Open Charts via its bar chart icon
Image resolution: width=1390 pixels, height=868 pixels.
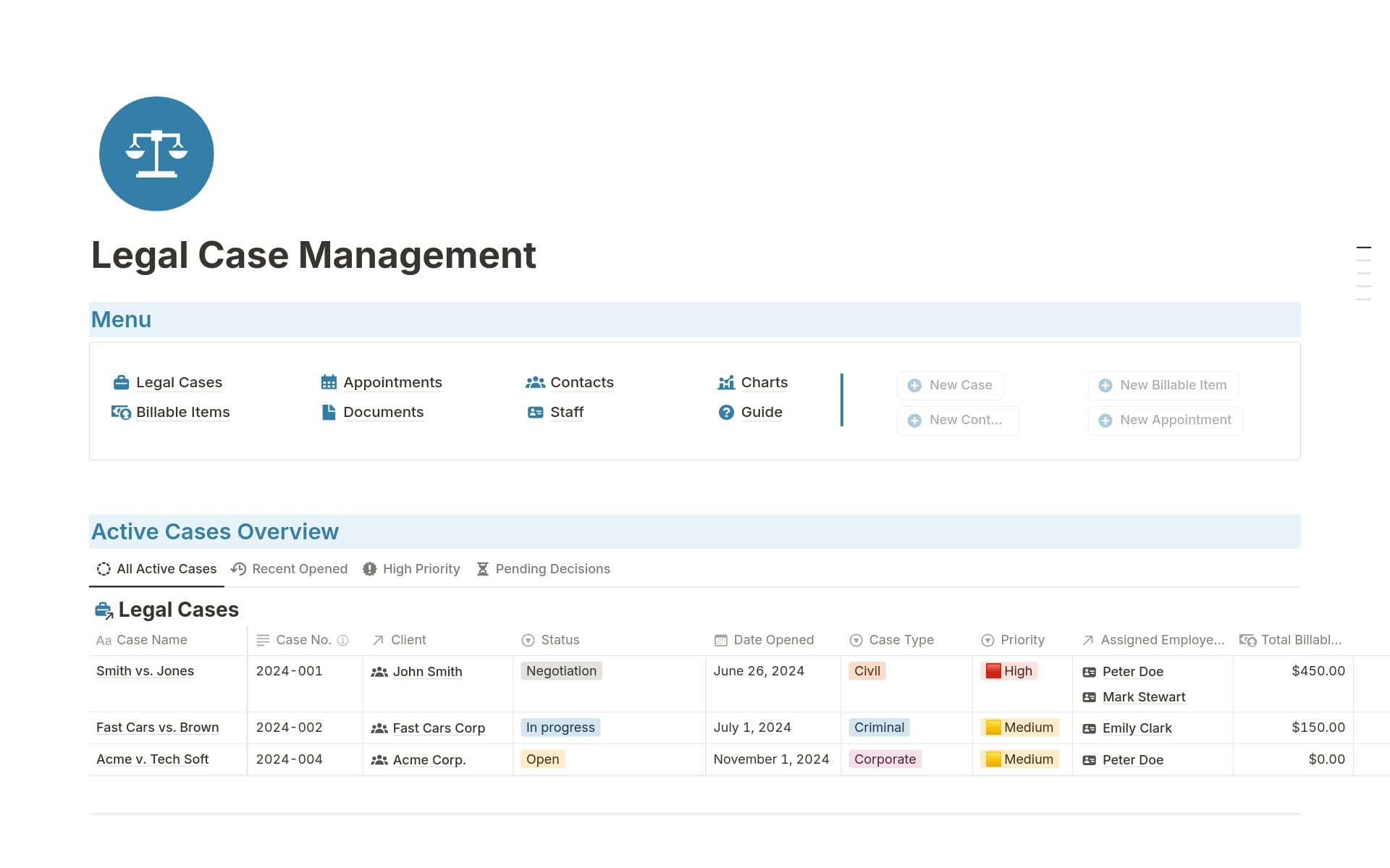[726, 382]
